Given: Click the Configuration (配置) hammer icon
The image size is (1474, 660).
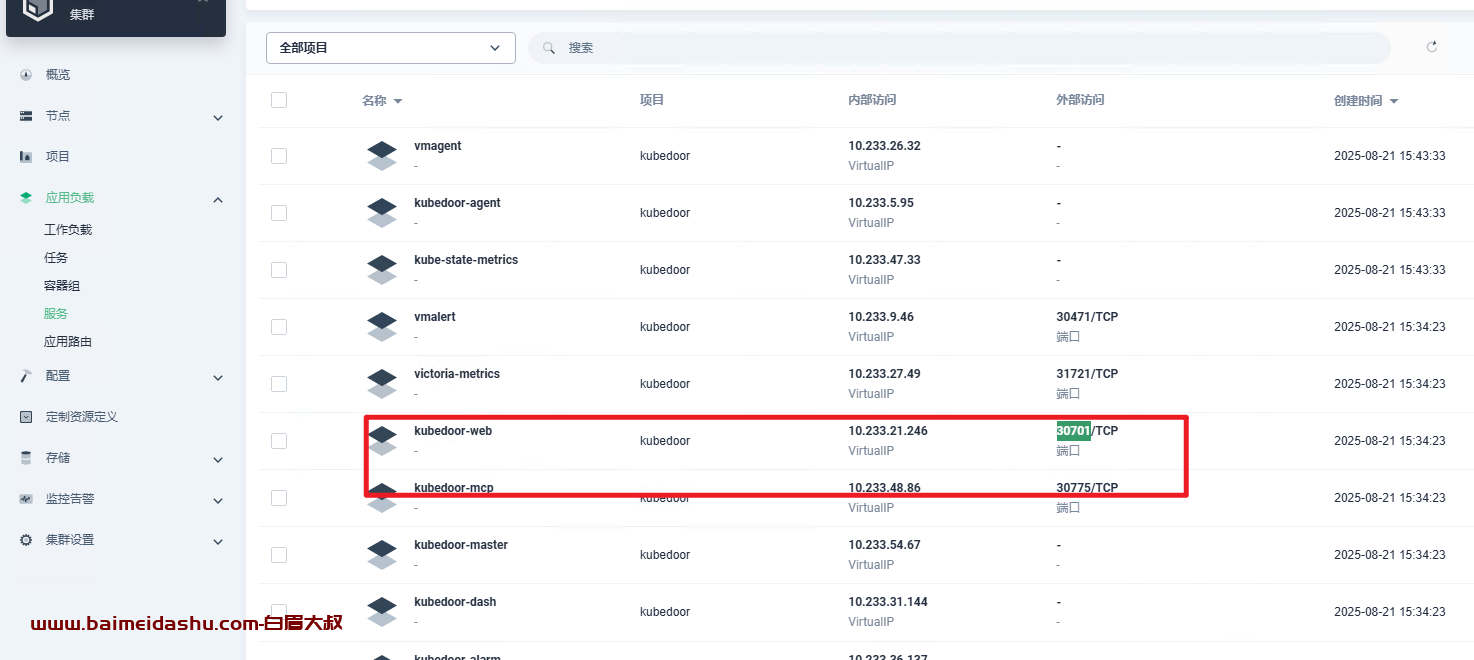Looking at the screenshot, I should [x=26, y=376].
